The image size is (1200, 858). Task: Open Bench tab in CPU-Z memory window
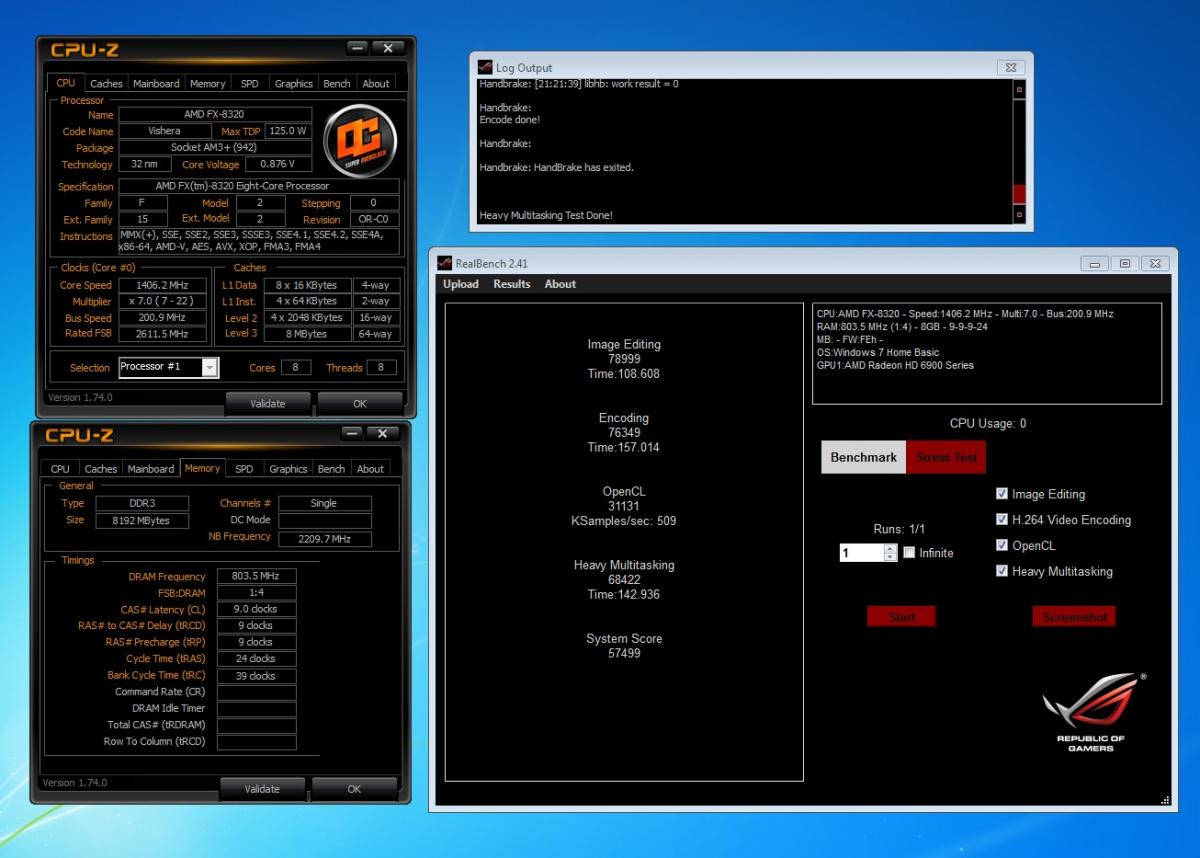click(331, 469)
